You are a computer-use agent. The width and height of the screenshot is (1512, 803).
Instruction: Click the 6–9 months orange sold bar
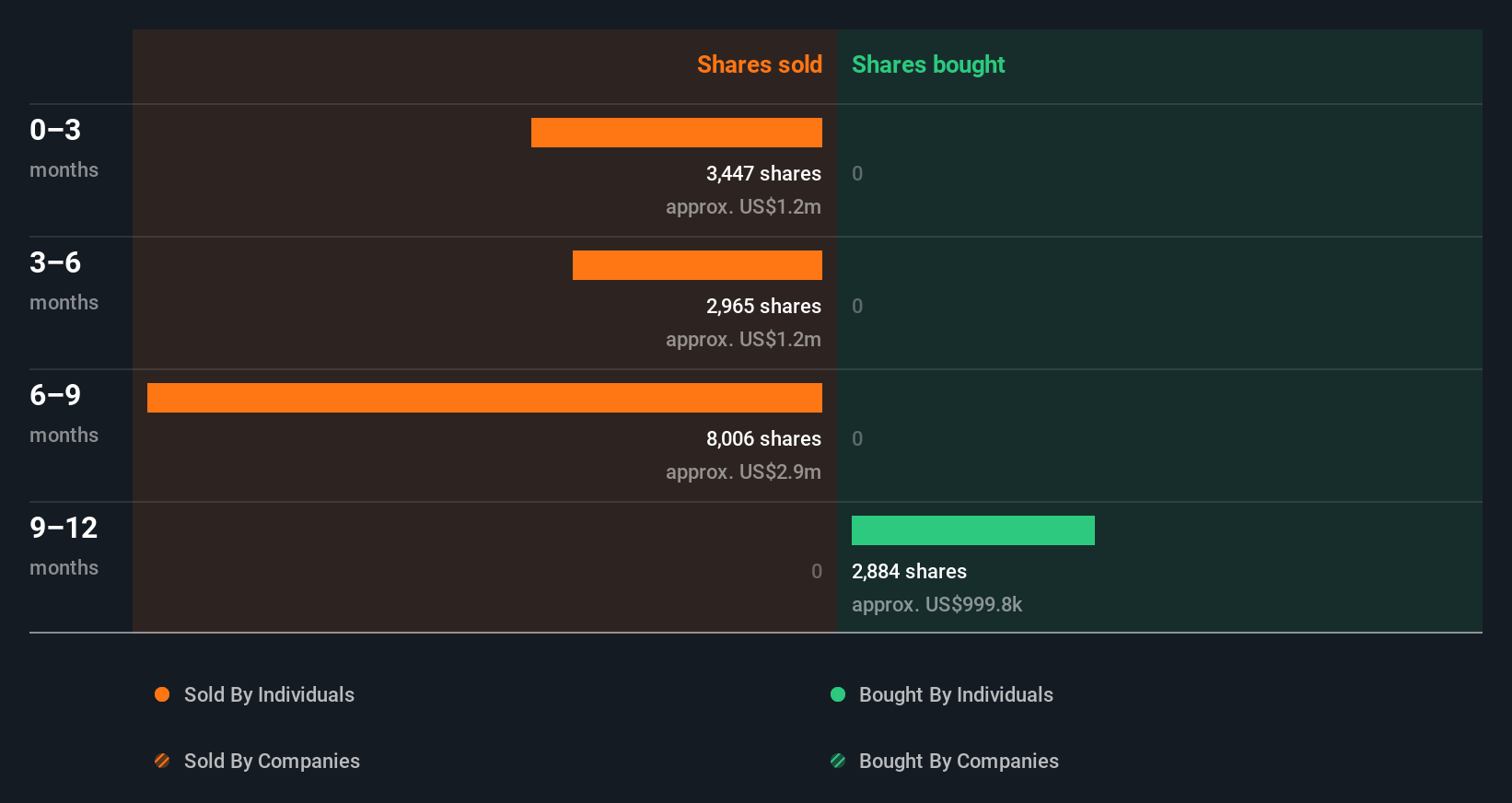point(484,398)
